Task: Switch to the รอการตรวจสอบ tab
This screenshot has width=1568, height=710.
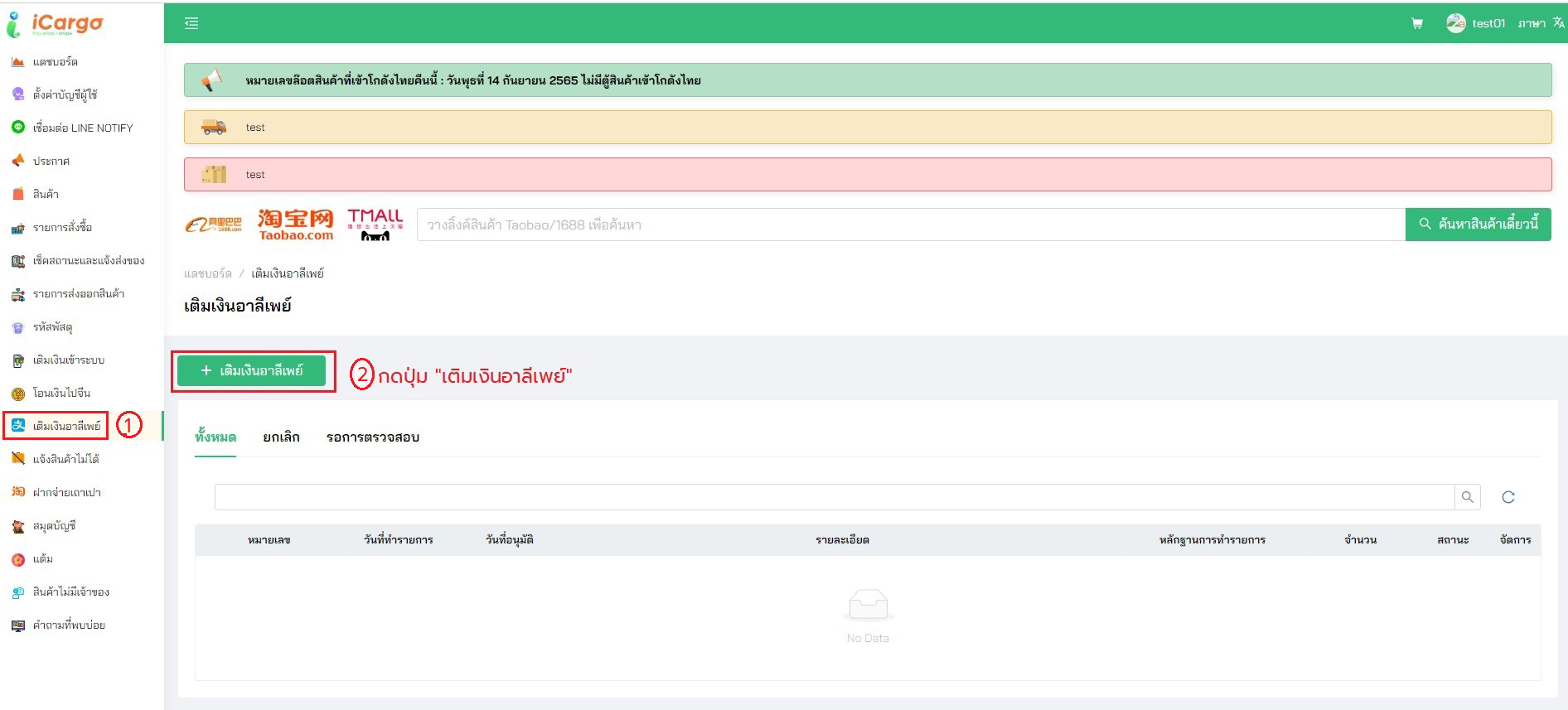Action: [x=373, y=437]
